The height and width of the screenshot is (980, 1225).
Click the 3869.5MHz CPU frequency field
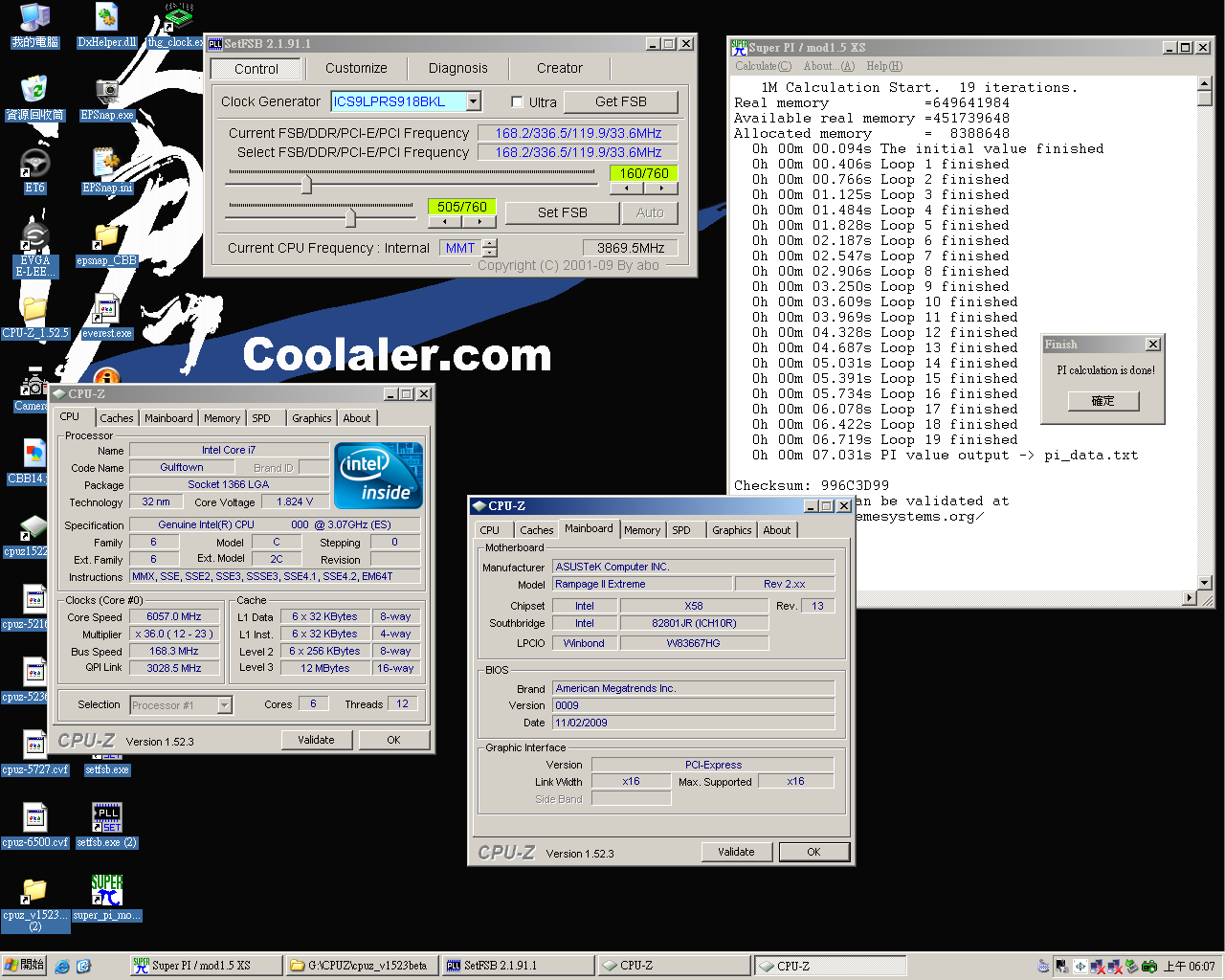tap(631, 248)
